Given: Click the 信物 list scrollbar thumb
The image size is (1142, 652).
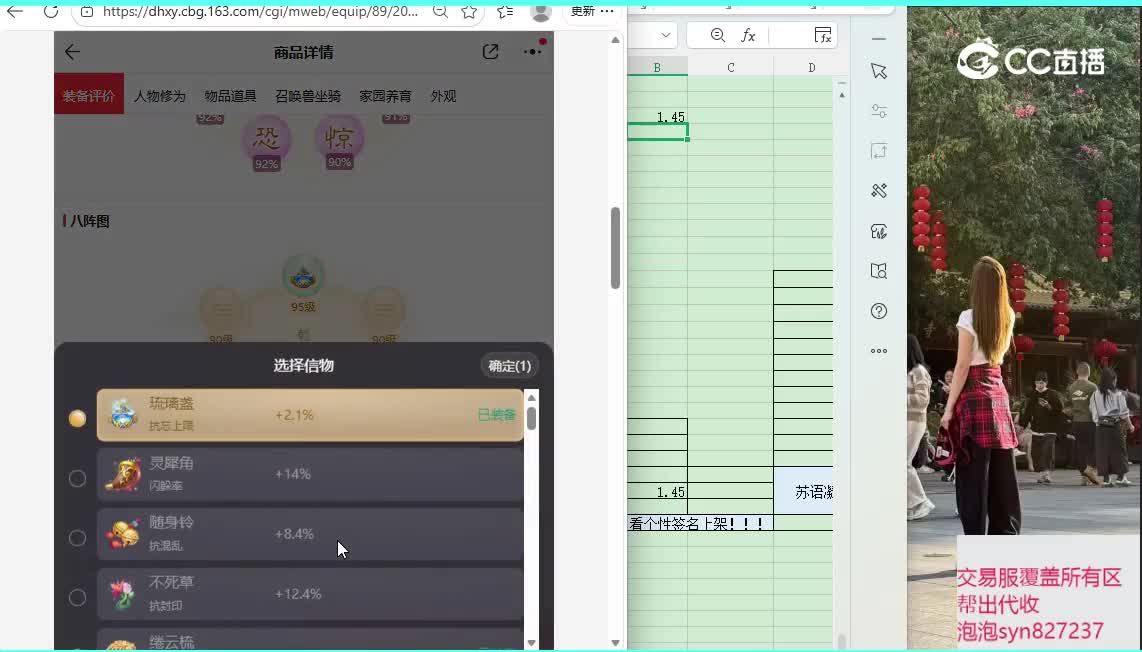Looking at the screenshot, I should [x=532, y=418].
